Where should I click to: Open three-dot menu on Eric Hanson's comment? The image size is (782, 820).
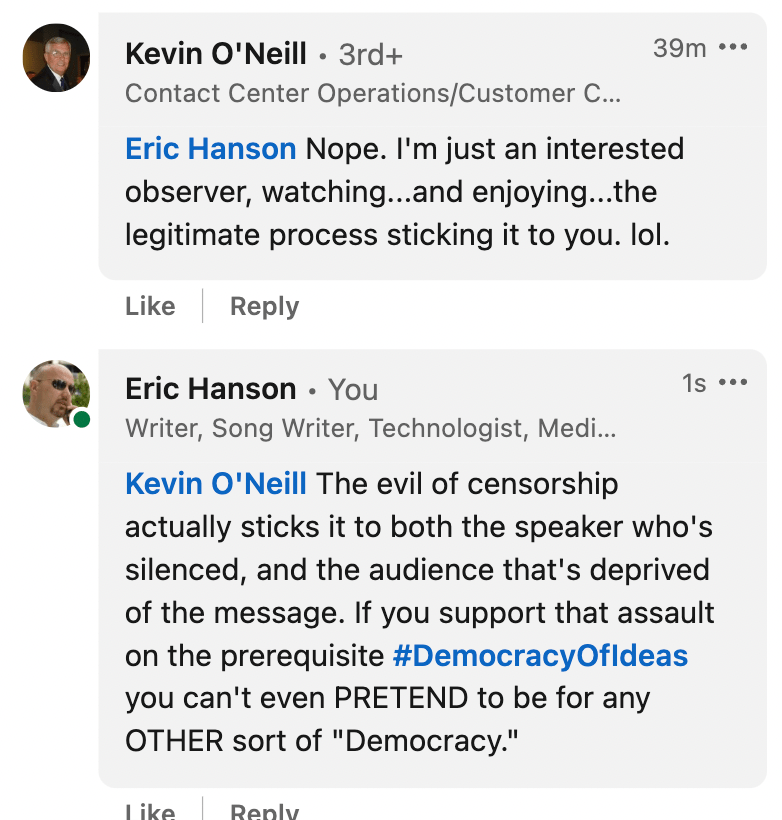pyautogui.click(x=733, y=383)
